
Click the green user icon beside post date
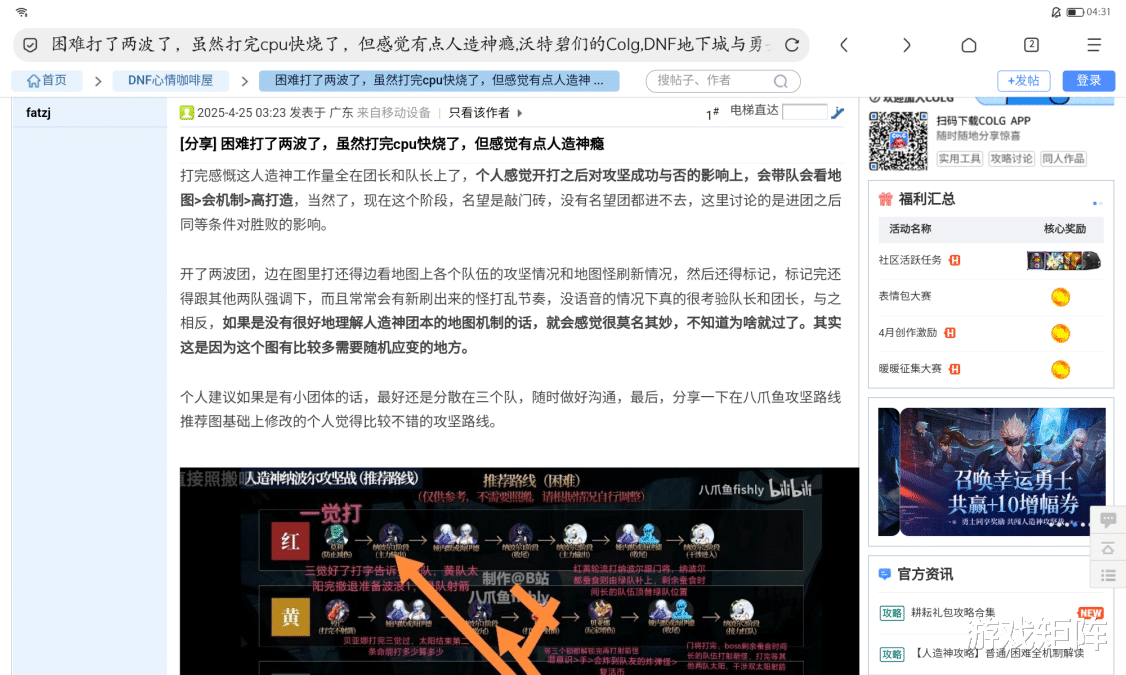click(x=187, y=113)
